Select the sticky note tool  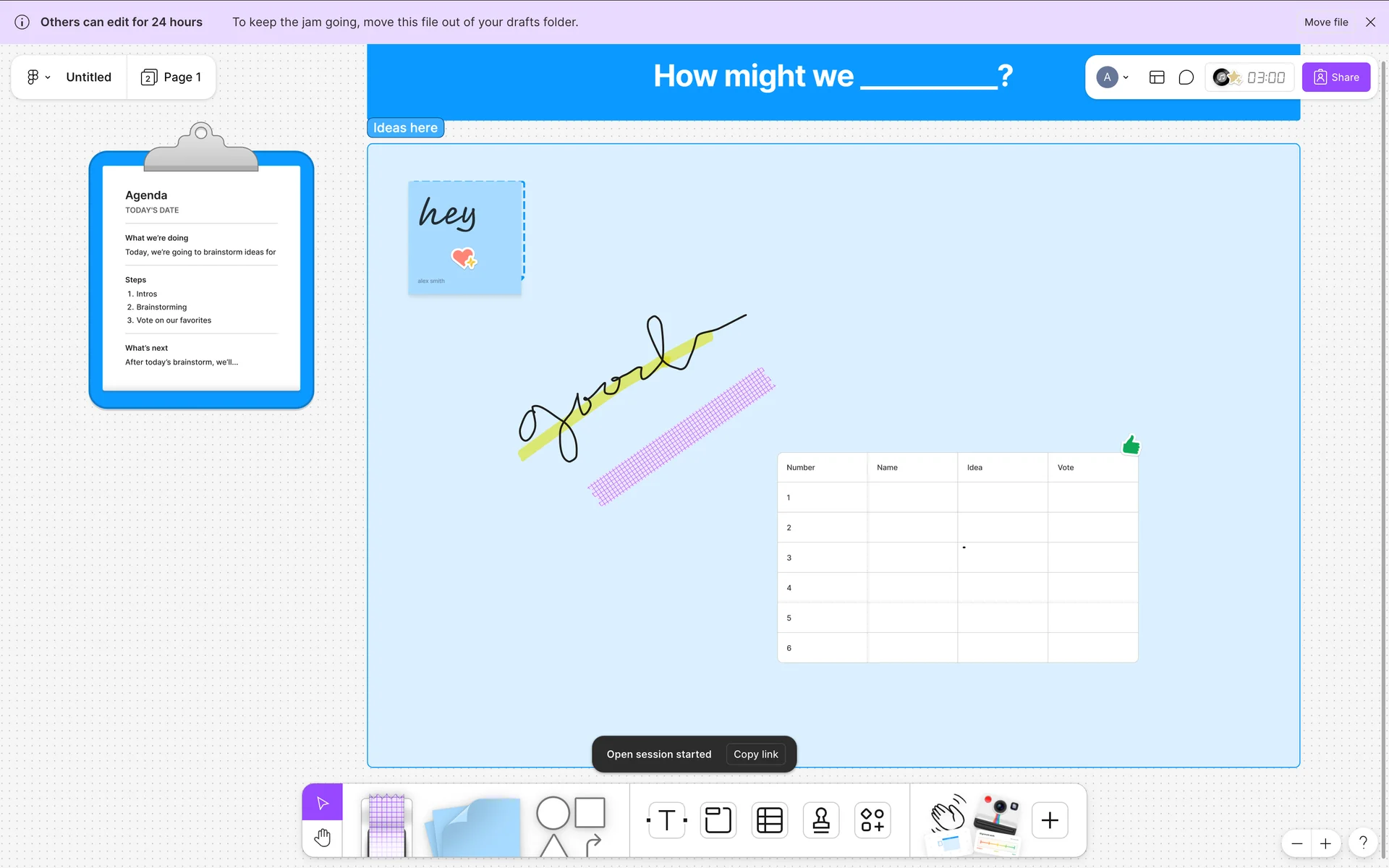click(x=475, y=826)
